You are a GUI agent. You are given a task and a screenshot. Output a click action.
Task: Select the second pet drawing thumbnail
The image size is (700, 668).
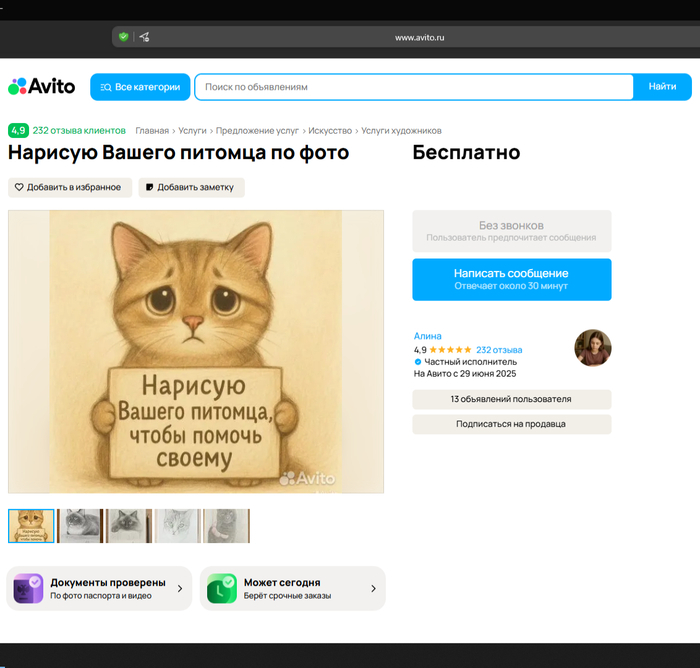pyautogui.click(x=80, y=526)
